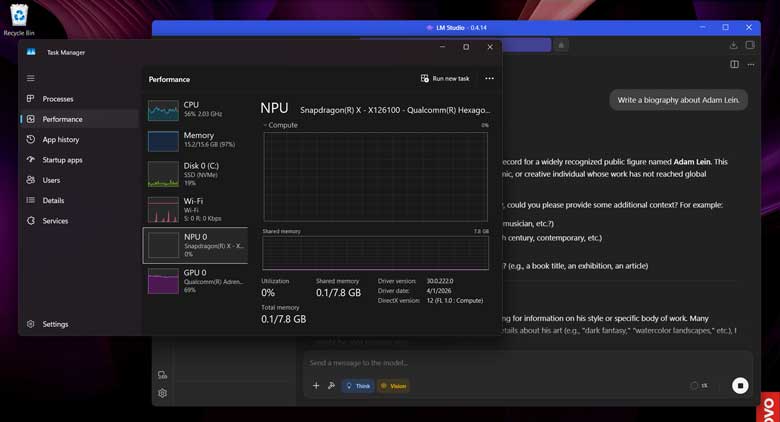The image size is (780, 422).
Task: Go to App history in Task Manager
Action: [80, 140]
